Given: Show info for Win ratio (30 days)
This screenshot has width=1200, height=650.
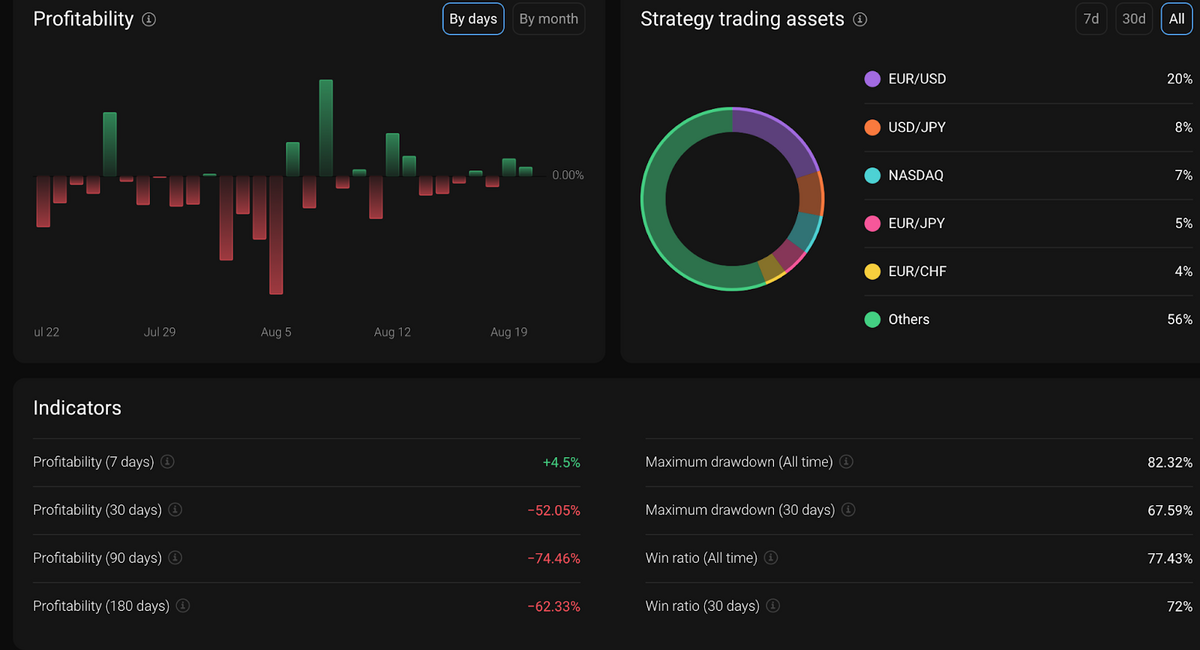Looking at the screenshot, I should 773,606.
